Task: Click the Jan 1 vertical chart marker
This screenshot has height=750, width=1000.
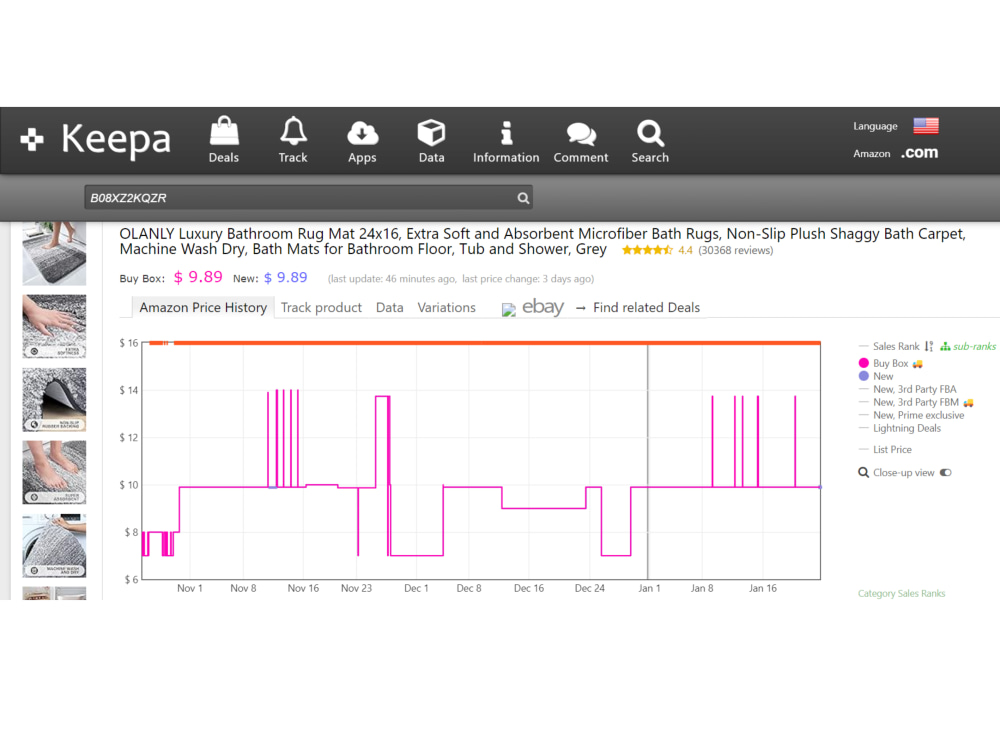Action: [648, 461]
